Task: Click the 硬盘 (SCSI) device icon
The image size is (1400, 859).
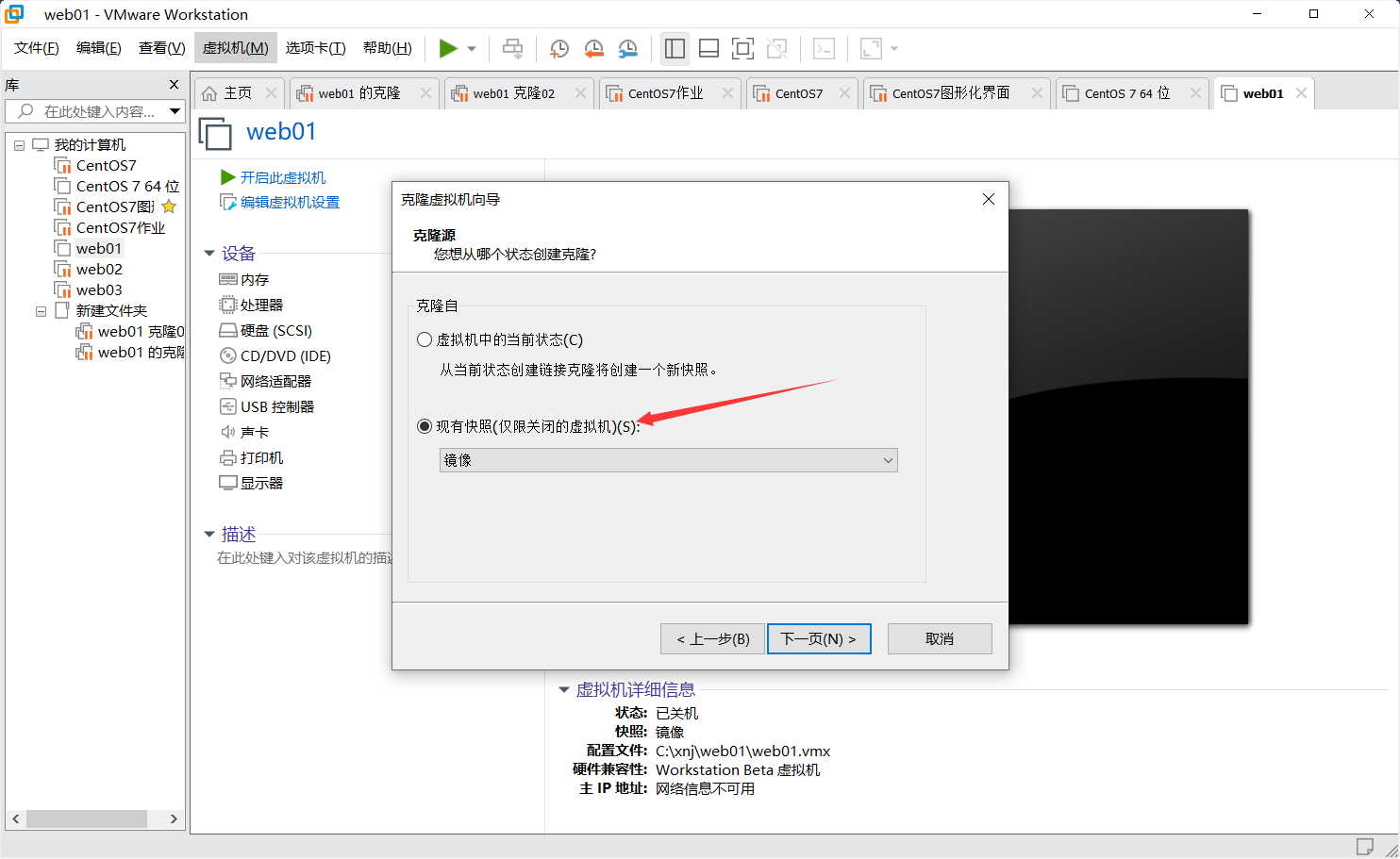Action: pos(227,330)
